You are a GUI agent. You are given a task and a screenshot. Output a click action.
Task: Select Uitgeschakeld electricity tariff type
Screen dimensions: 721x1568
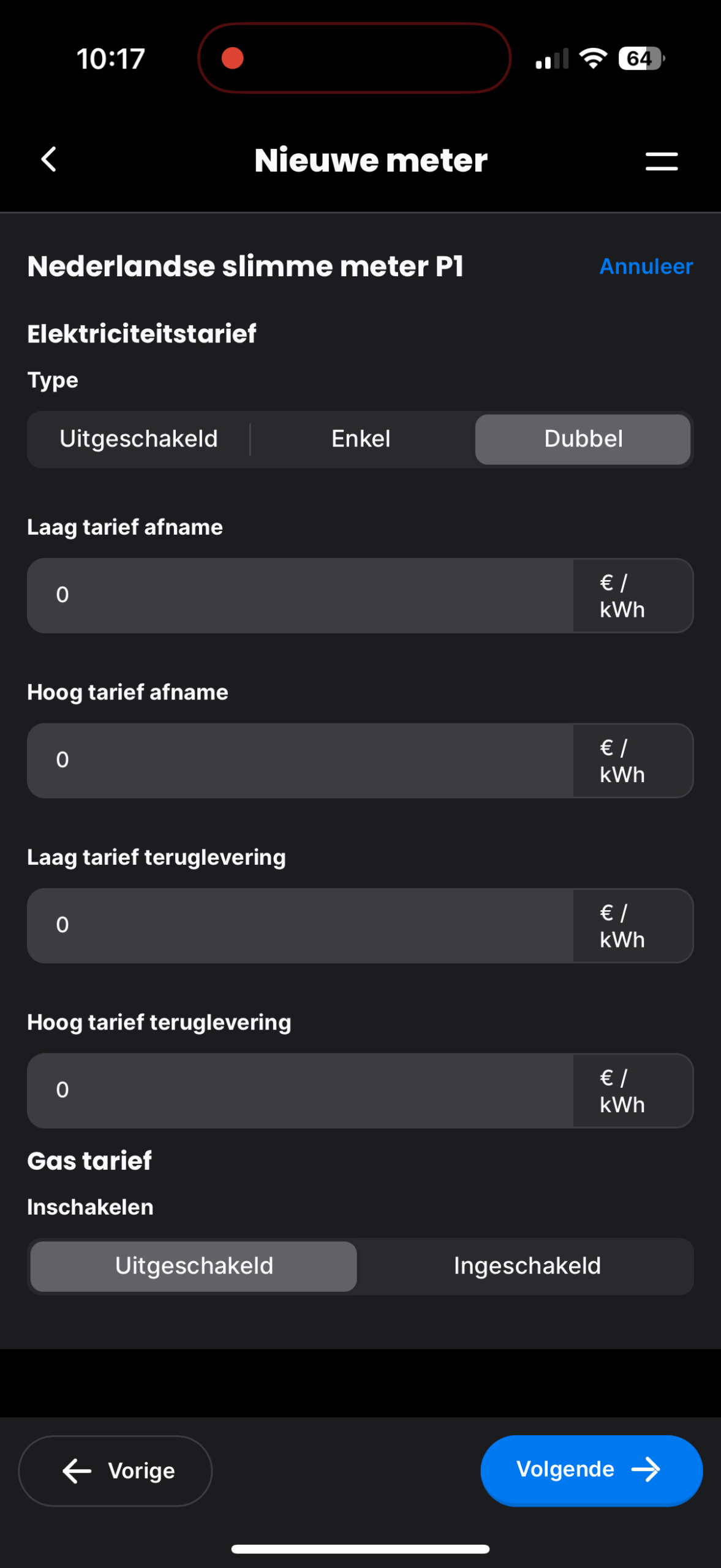138,439
